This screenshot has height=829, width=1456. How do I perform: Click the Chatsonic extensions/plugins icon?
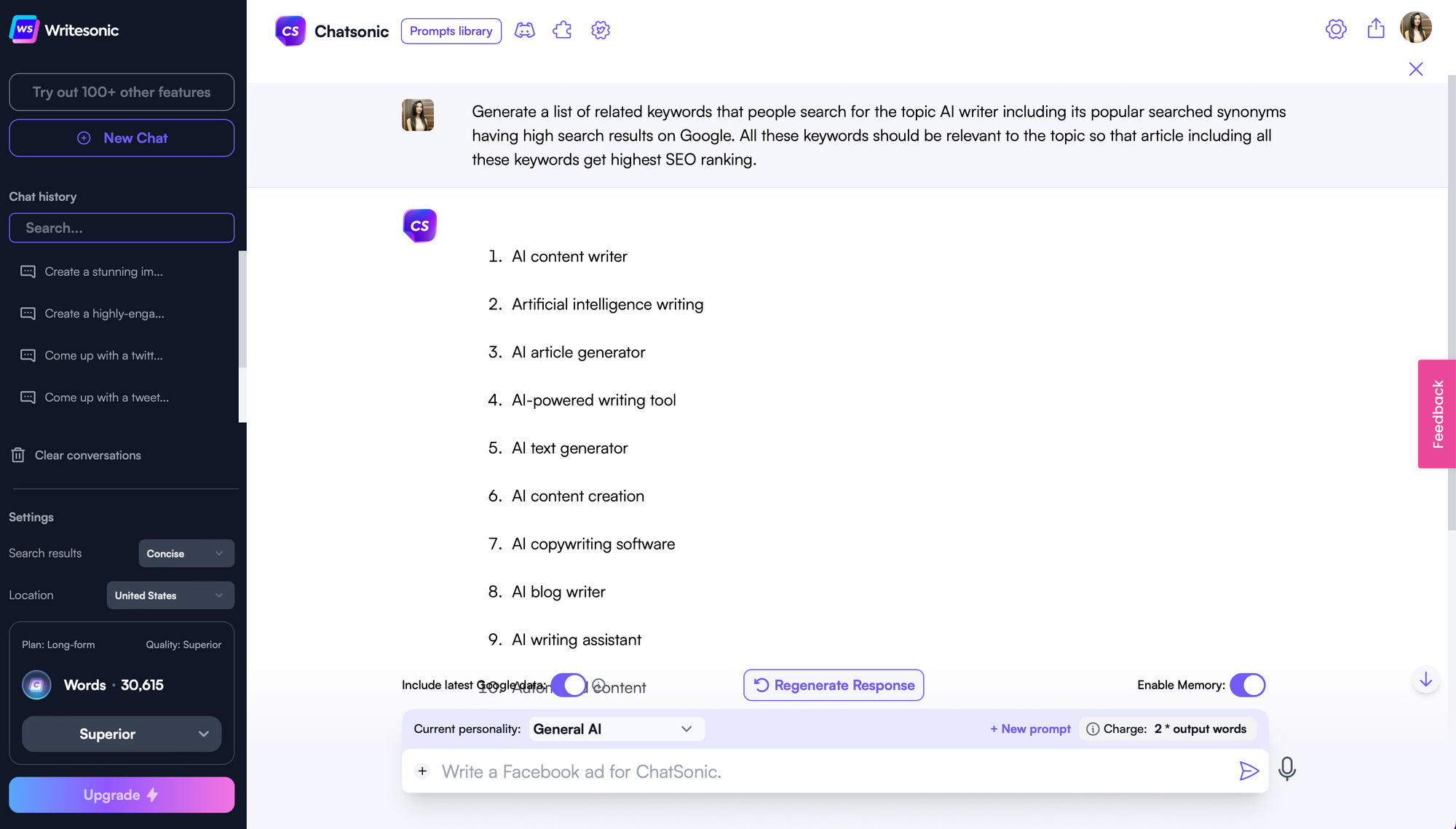pos(561,30)
